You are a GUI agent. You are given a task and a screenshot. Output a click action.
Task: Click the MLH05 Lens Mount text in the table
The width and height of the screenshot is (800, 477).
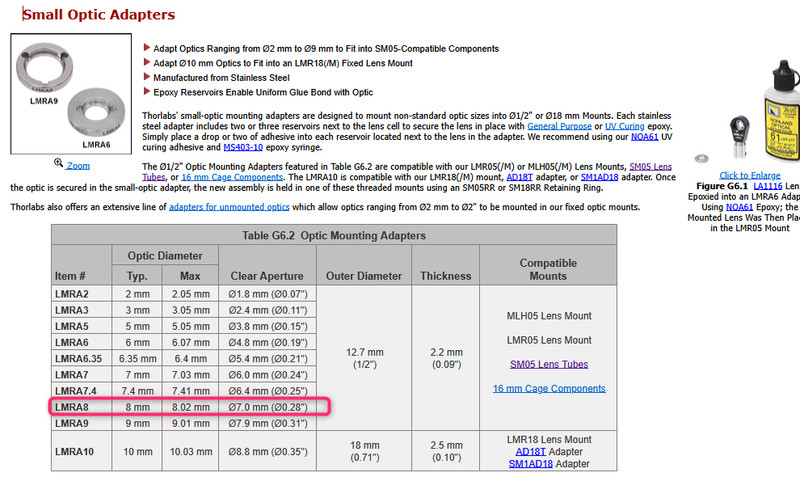click(x=549, y=316)
